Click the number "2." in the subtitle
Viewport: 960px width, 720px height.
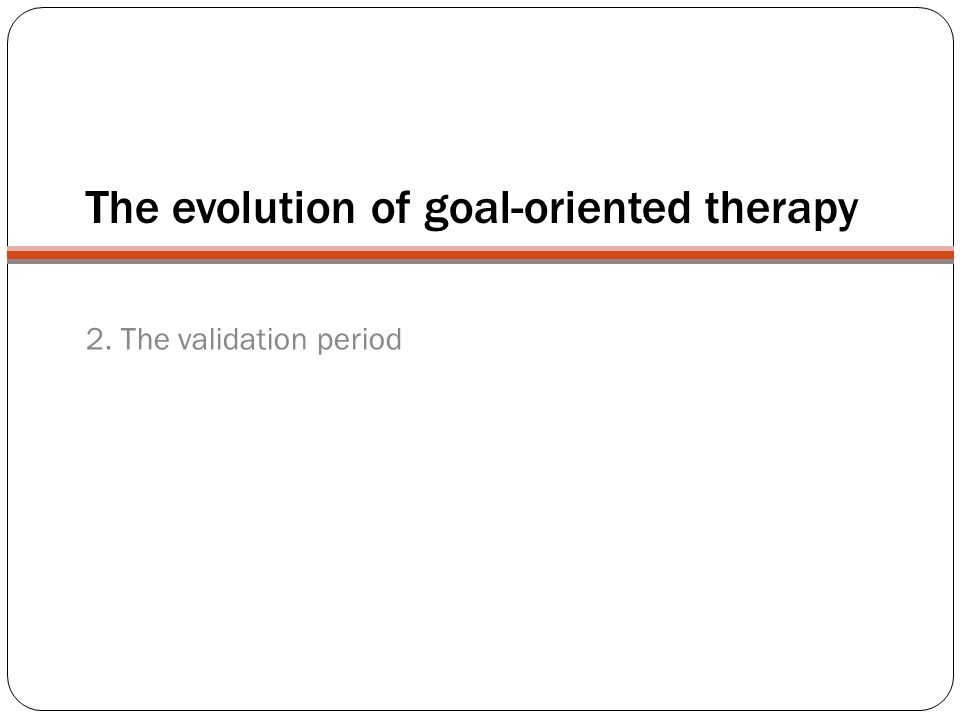[x=99, y=340]
